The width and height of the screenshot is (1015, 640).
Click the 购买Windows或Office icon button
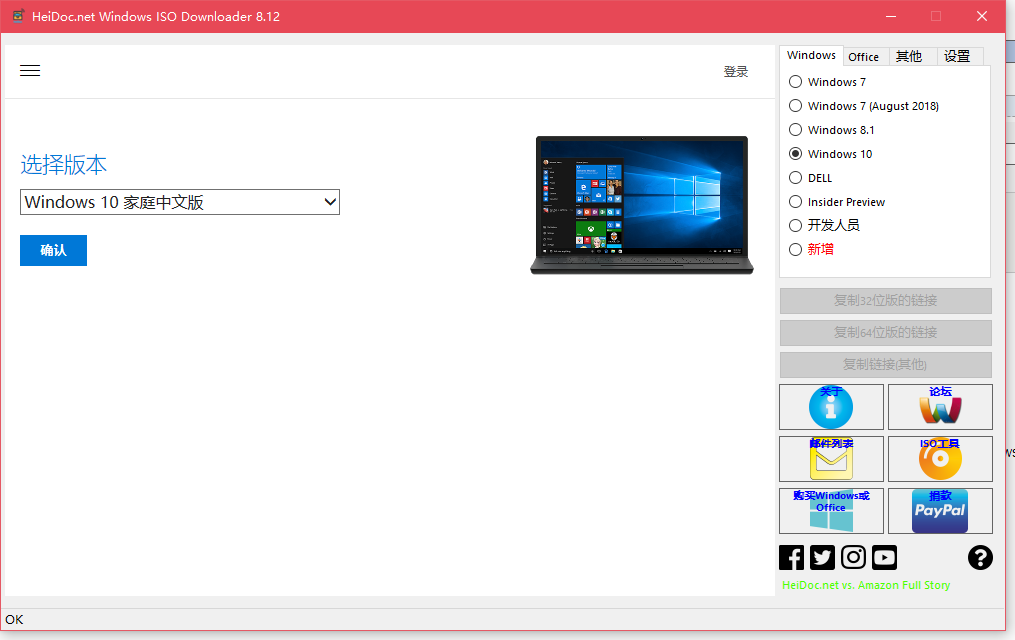(831, 511)
